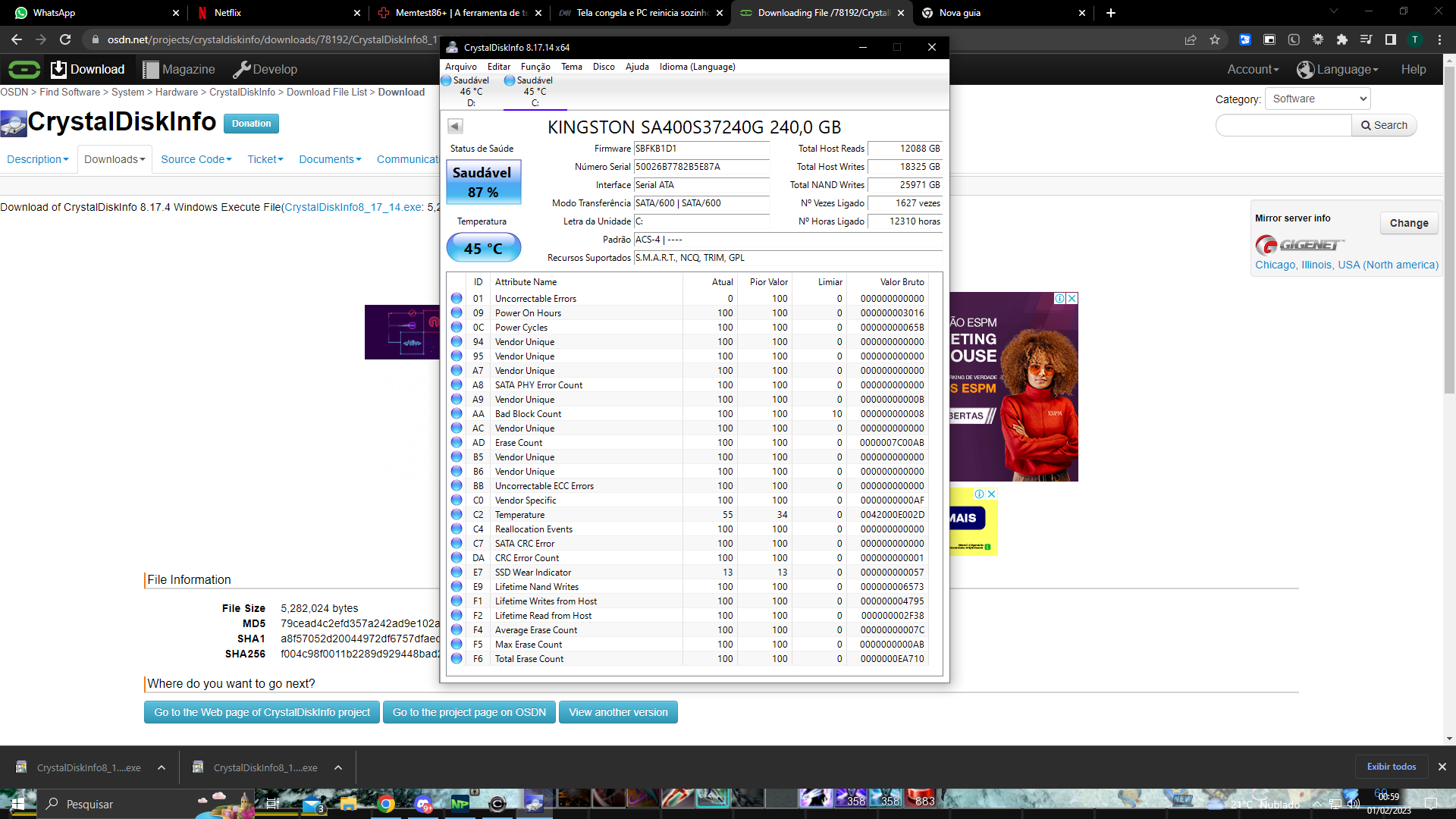Open the Chrome profile avatar T
The width and height of the screenshot is (1456, 819).
click(1415, 39)
